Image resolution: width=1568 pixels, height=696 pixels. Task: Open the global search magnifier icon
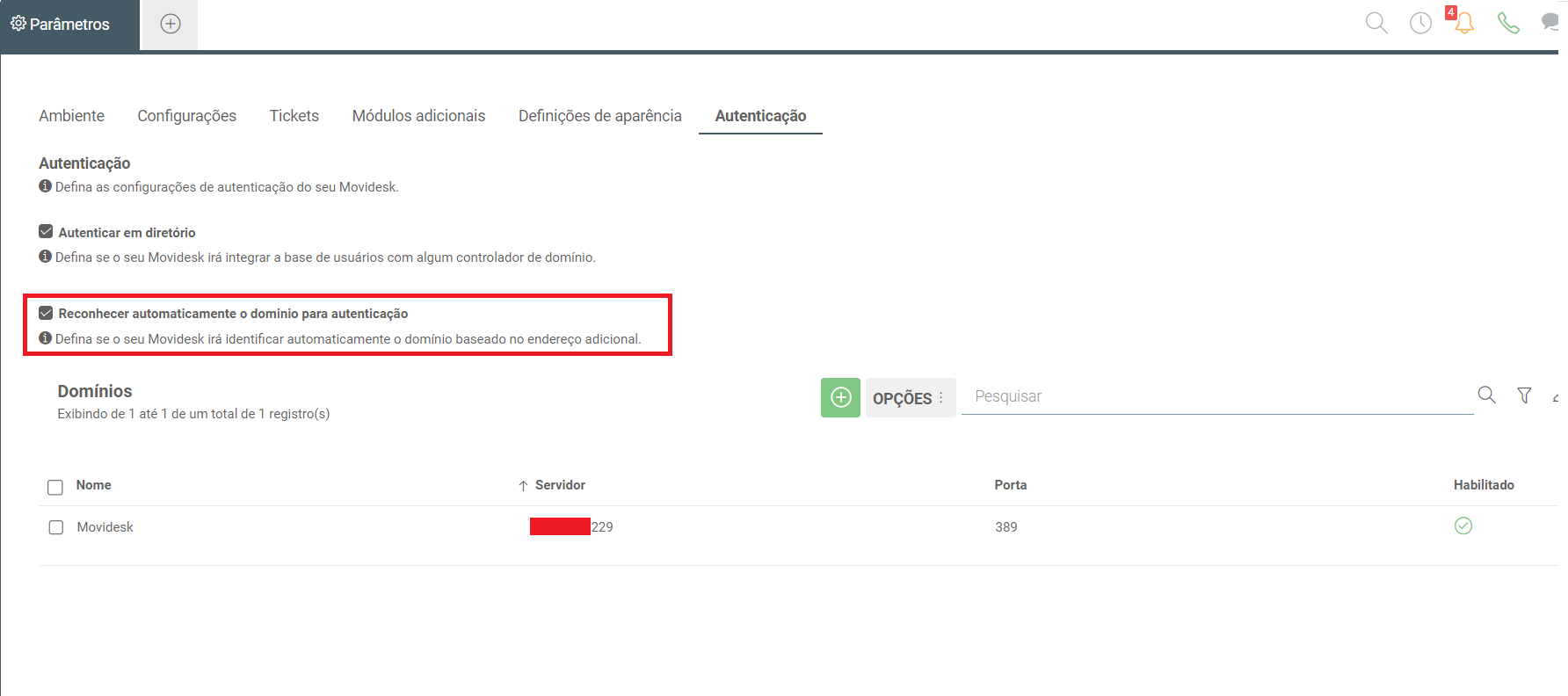point(1376,23)
